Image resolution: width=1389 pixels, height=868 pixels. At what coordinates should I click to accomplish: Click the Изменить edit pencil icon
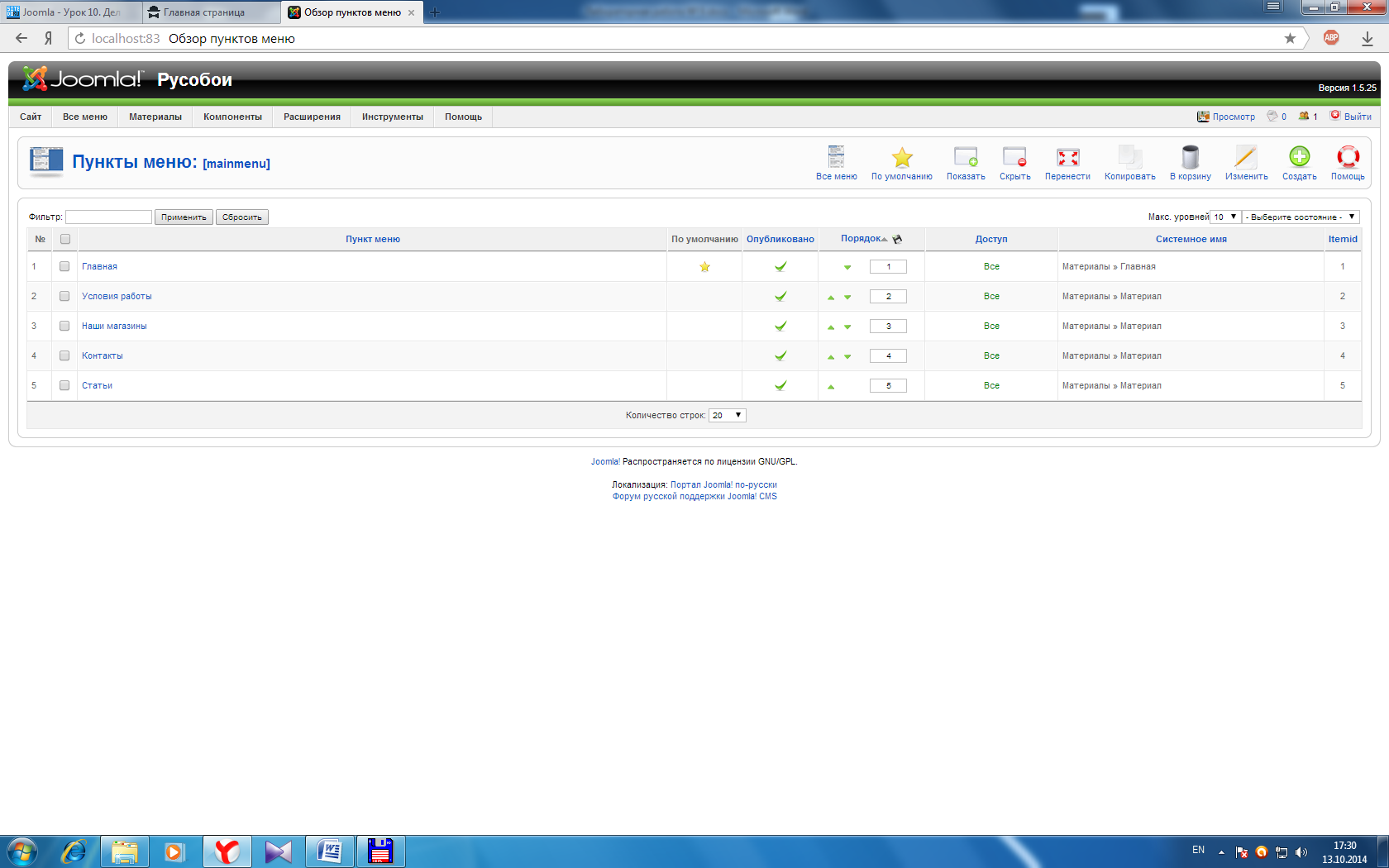click(x=1246, y=163)
